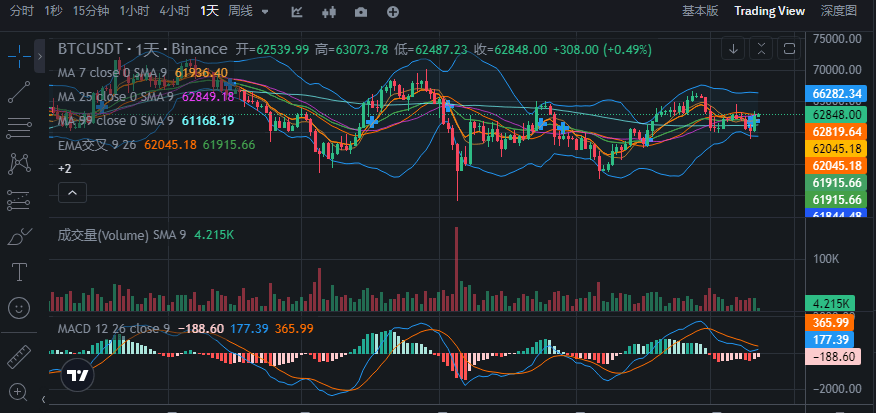Viewport: 876px width, 413px height.
Task: Click the 75000.00 price axis label
Action: coord(837,39)
